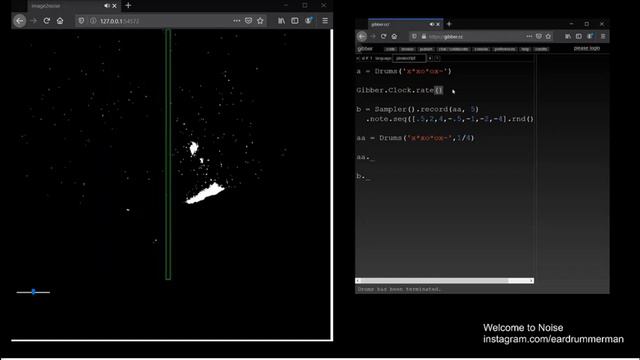Open page actions menu in left browser
This screenshot has width=640, height=360.
pyautogui.click(x=237, y=21)
